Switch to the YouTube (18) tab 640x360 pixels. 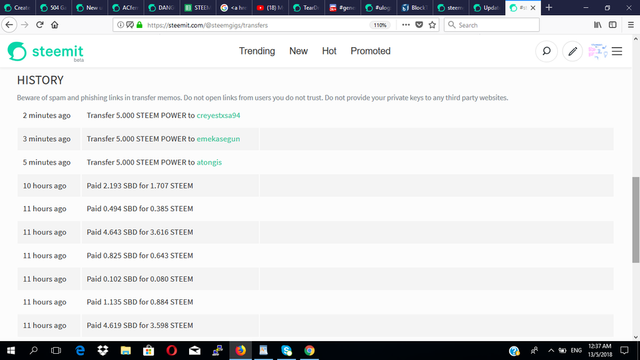(x=270, y=8)
